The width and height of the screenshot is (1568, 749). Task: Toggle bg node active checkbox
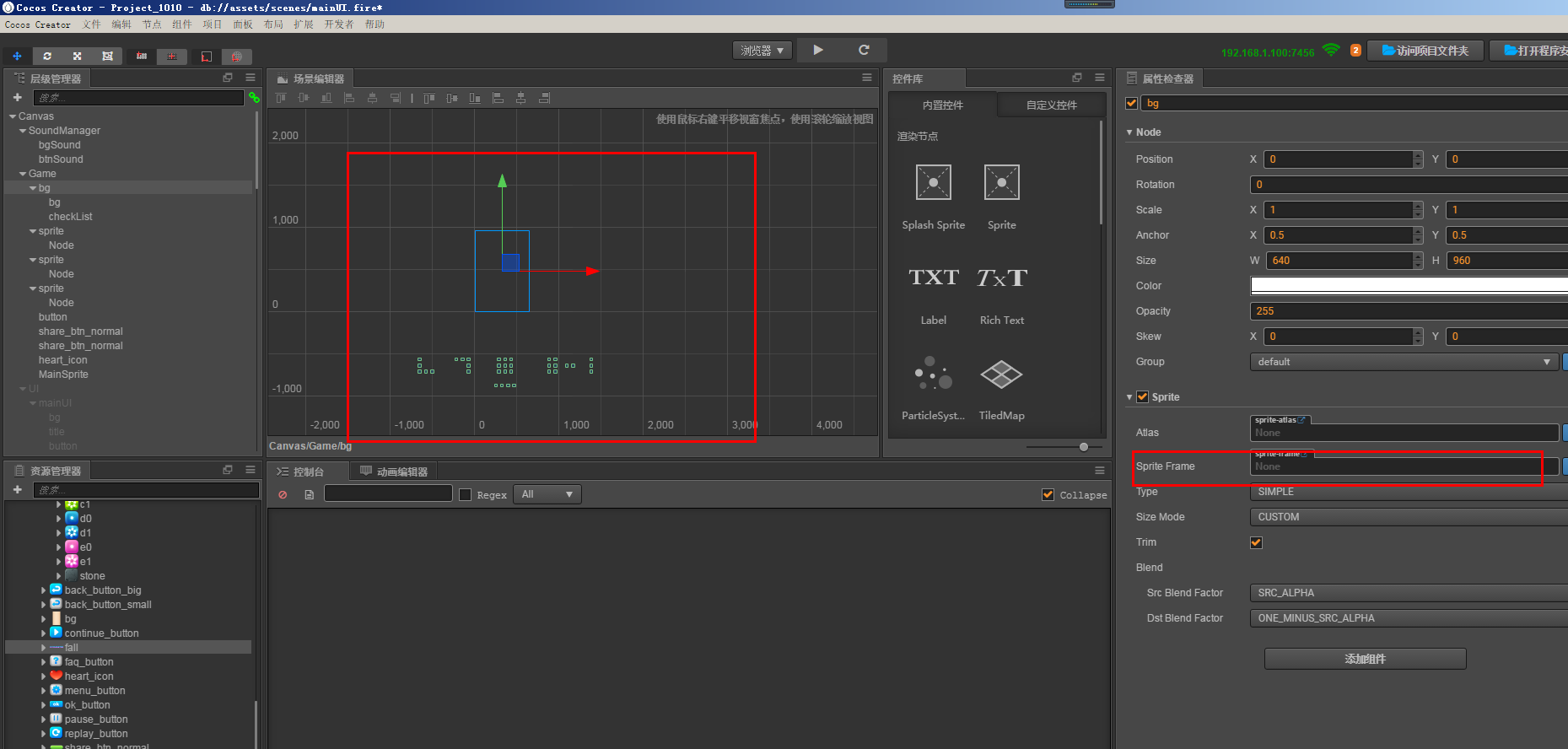[1132, 103]
